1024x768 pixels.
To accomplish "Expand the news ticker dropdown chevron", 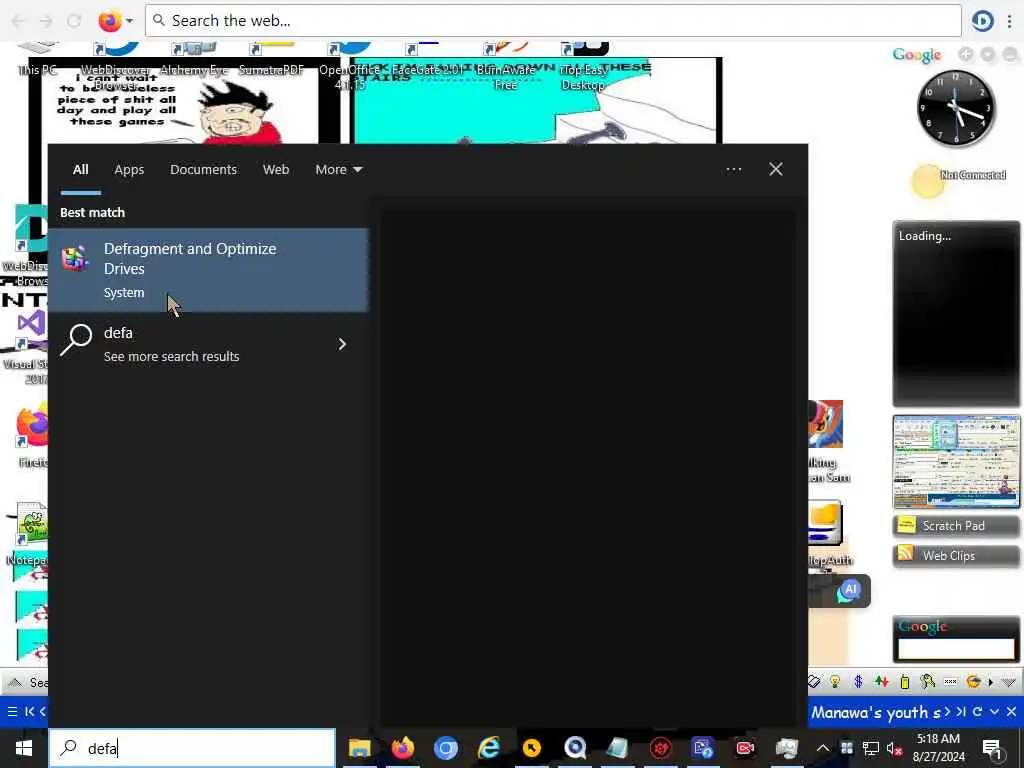I will click(994, 711).
